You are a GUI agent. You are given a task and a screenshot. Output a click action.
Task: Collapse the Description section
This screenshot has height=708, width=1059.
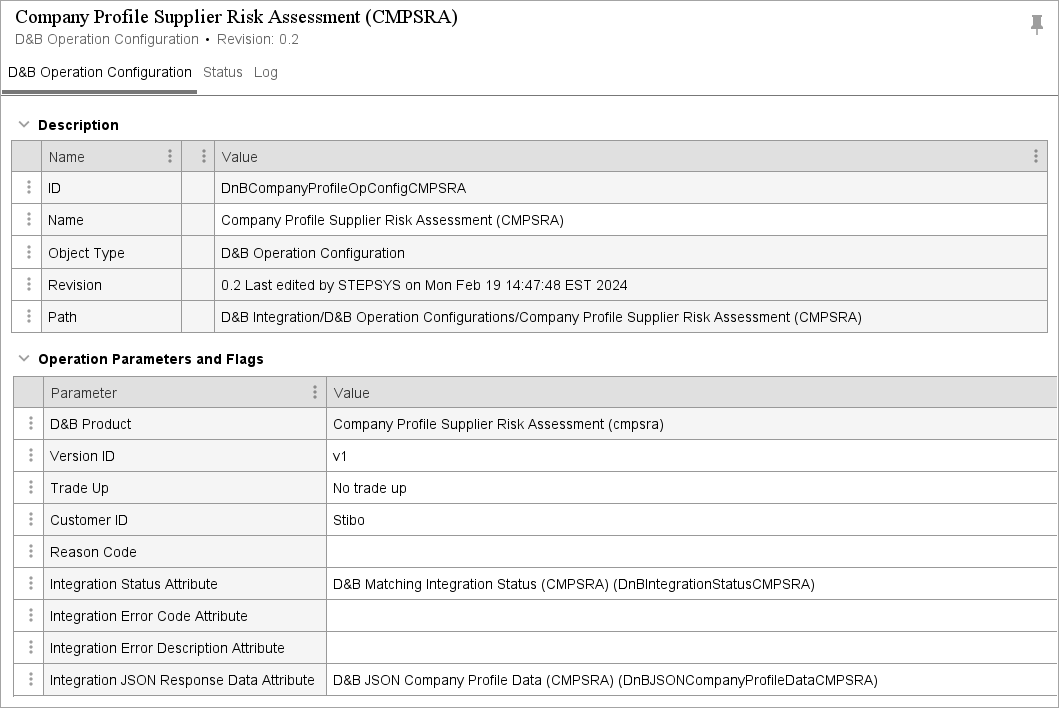coord(25,125)
